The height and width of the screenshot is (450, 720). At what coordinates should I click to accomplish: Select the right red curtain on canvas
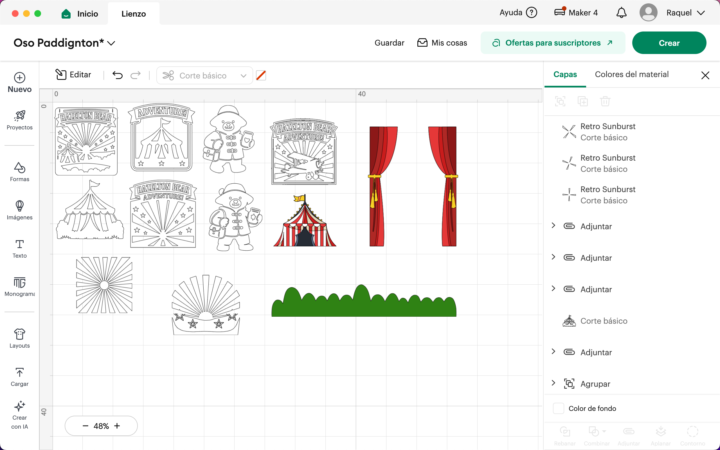pos(443,186)
